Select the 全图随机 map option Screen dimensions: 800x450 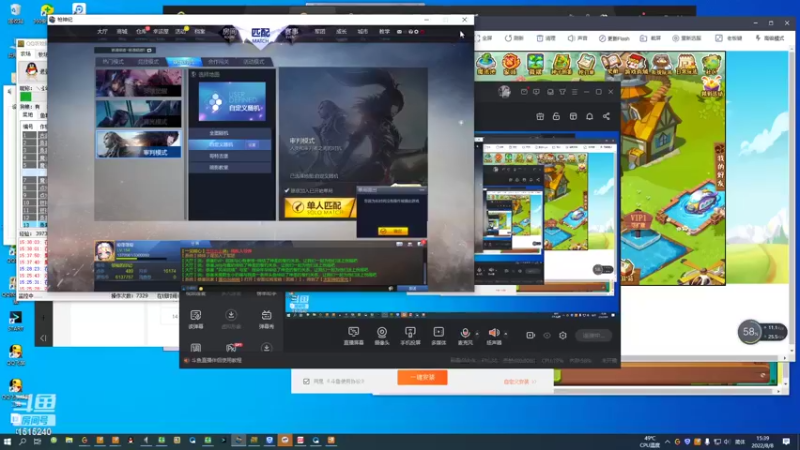[x=230, y=133]
